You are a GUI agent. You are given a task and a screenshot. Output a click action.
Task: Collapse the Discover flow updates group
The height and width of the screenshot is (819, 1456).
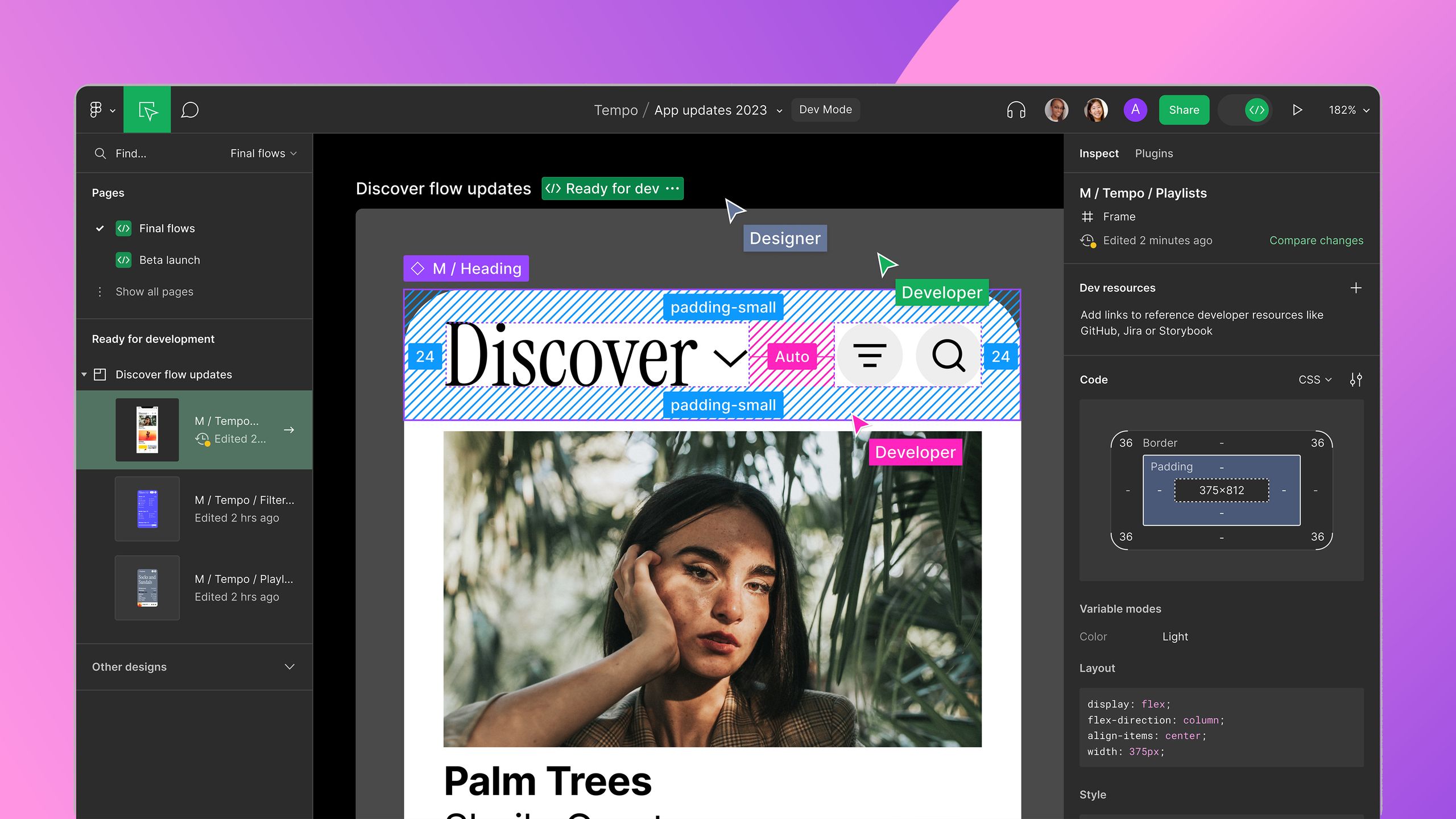(x=84, y=374)
